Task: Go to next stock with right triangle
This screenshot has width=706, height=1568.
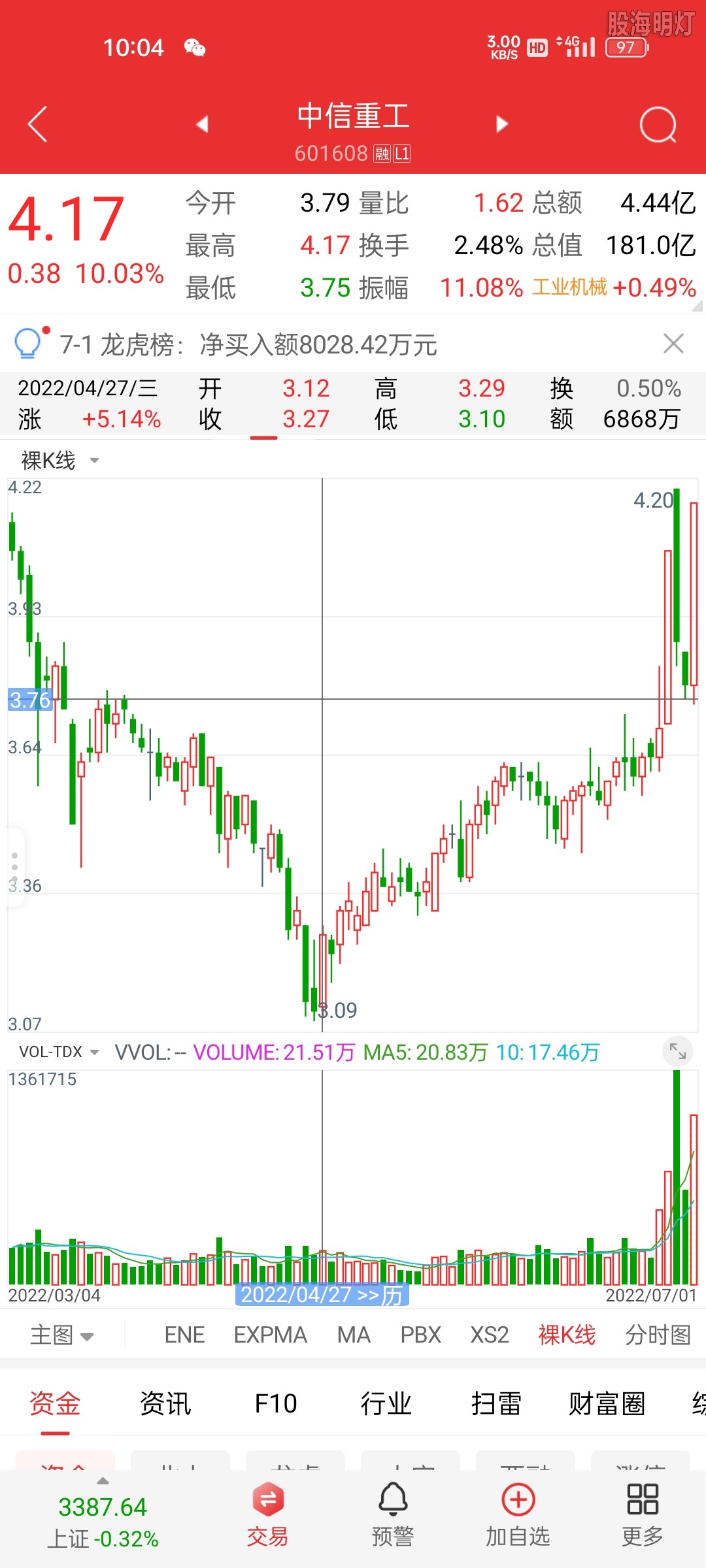Action: click(502, 124)
